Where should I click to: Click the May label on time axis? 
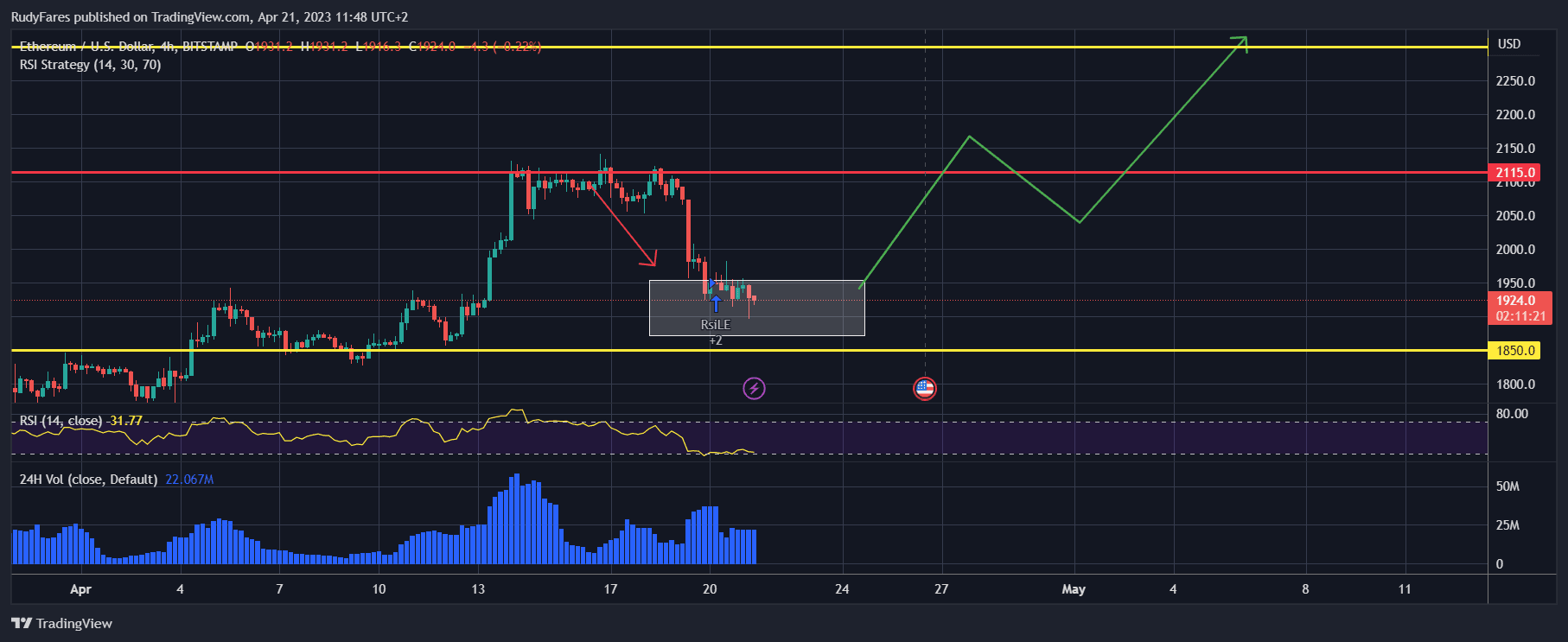[1073, 589]
